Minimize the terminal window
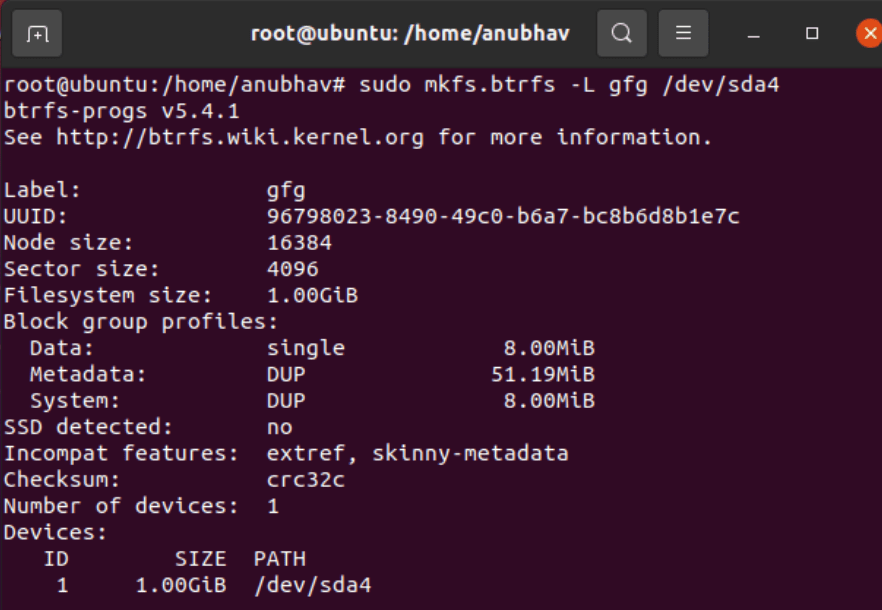 pyautogui.click(x=751, y=33)
